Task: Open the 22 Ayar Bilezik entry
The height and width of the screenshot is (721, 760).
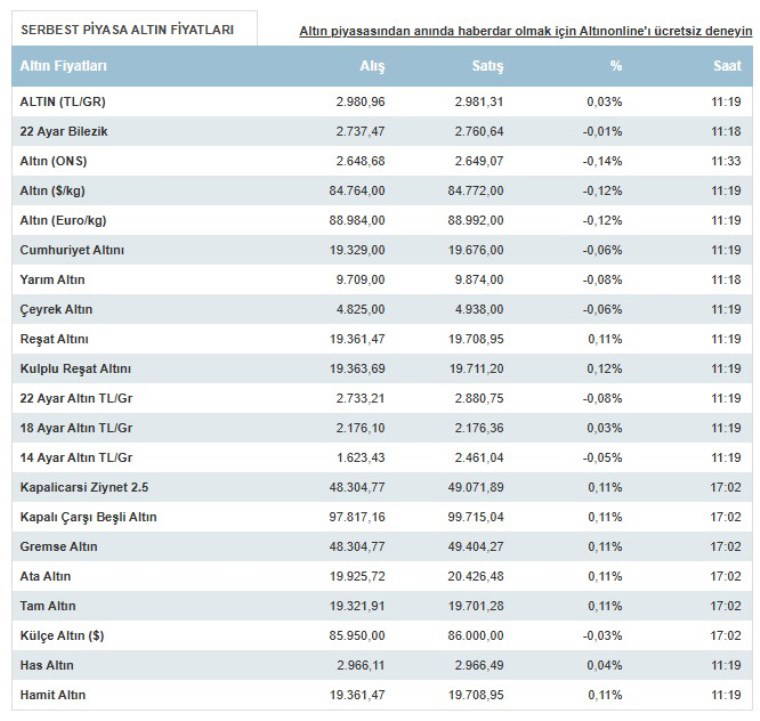Action: [64, 131]
